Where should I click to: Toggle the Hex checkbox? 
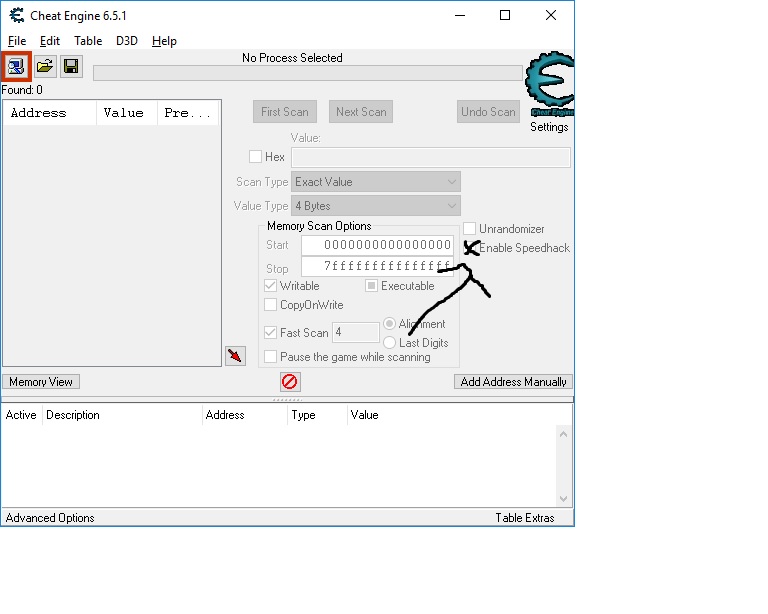(x=256, y=157)
